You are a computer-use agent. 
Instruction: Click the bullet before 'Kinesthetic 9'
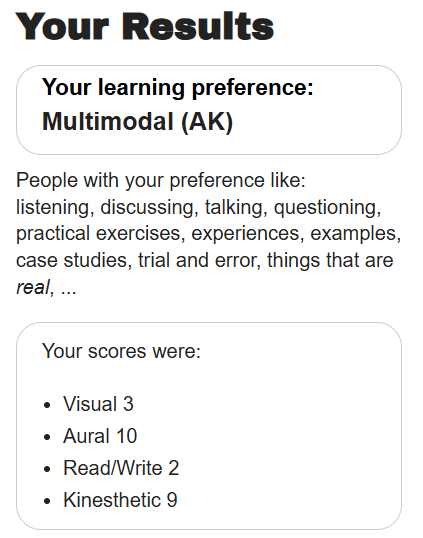[x=47, y=501]
